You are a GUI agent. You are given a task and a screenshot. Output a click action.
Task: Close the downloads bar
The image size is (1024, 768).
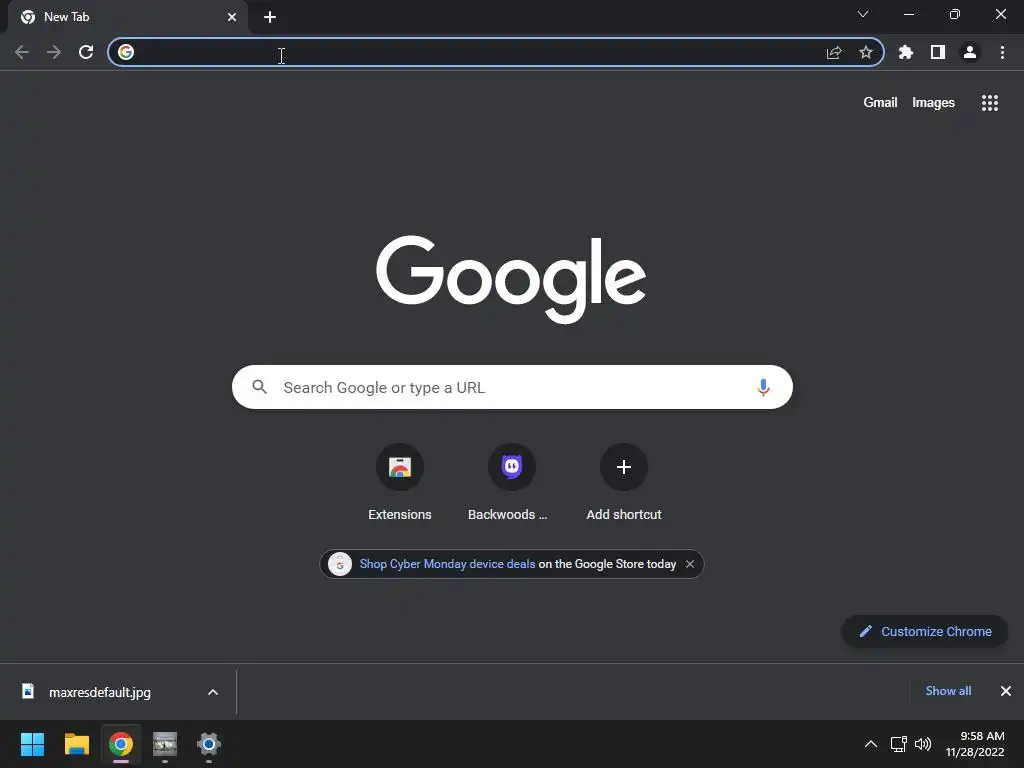point(1006,691)
